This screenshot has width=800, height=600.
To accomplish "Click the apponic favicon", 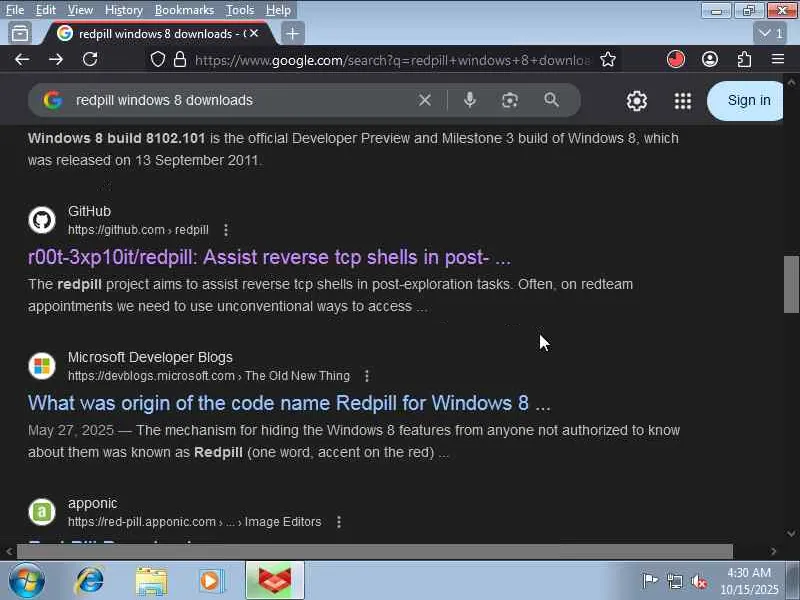I will click(42, 512).
